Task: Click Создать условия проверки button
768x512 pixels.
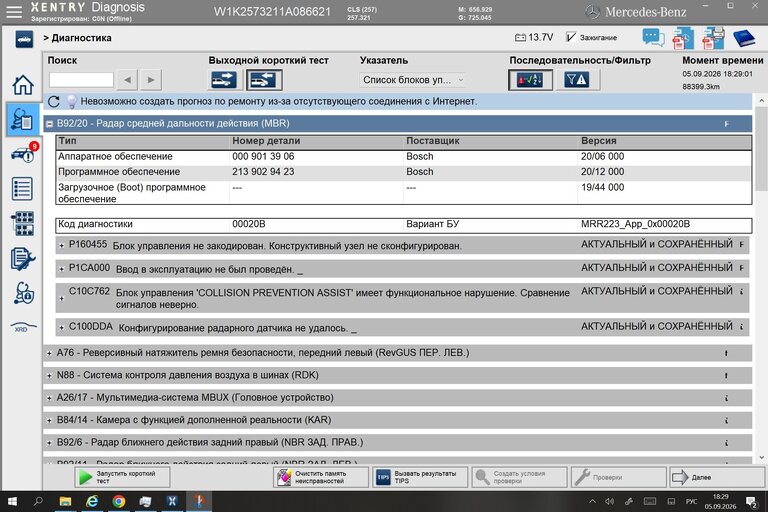Action: pyautogui.click(x=519, y=477)
